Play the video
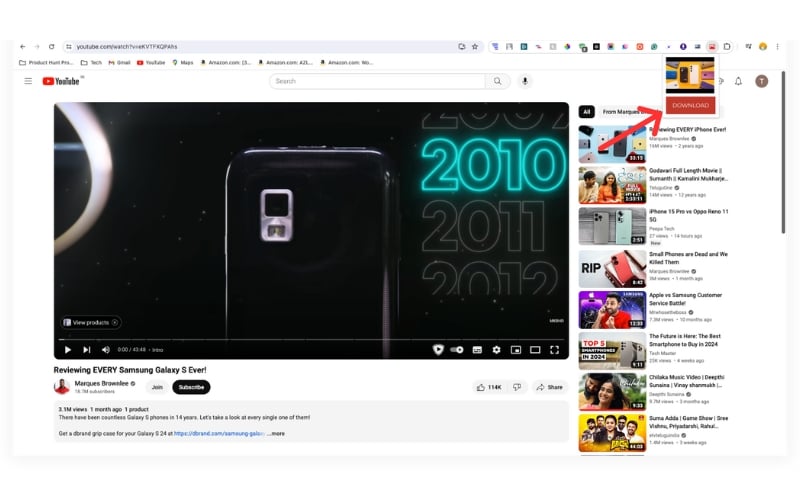800x500 pixels. (x=67, y=349)
